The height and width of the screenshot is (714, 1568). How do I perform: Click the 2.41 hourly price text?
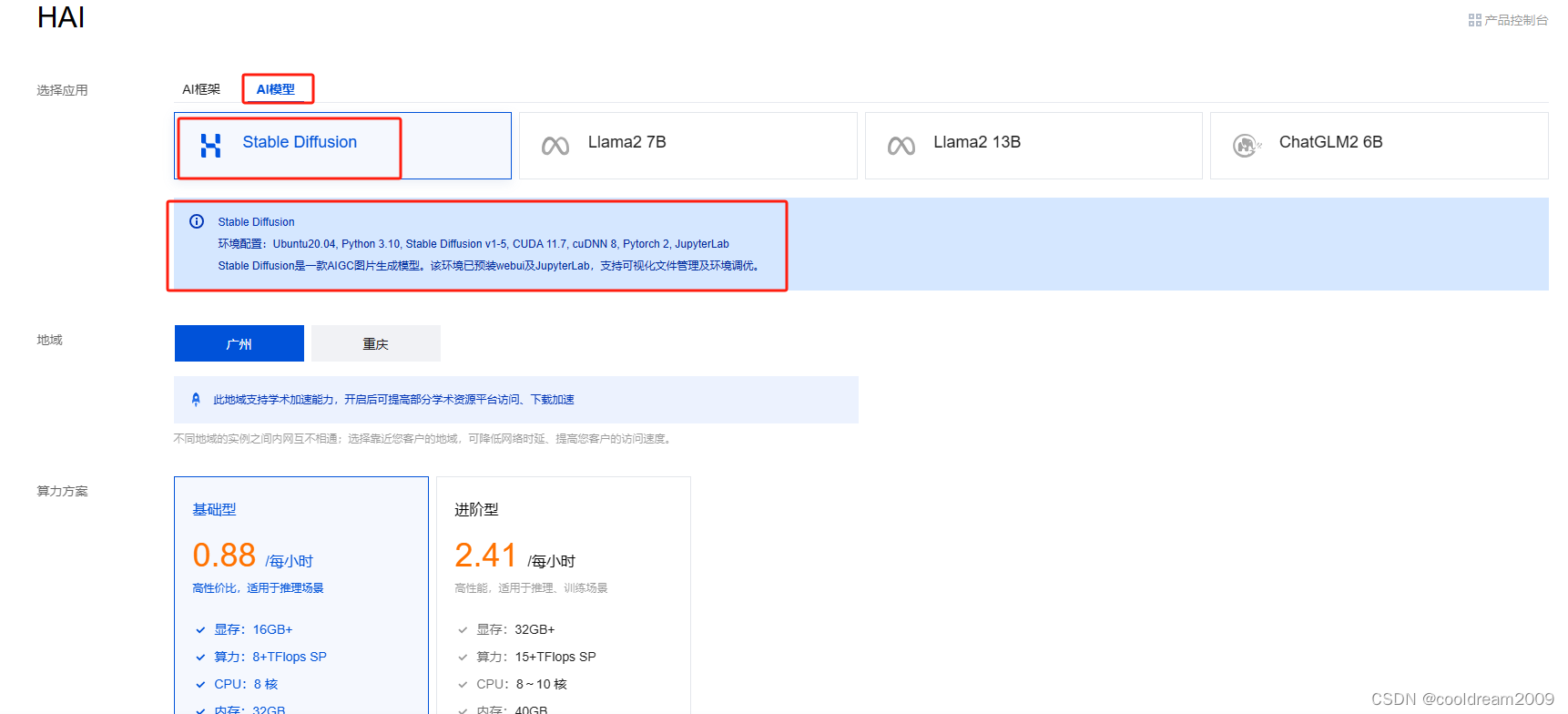pos(485,555)
